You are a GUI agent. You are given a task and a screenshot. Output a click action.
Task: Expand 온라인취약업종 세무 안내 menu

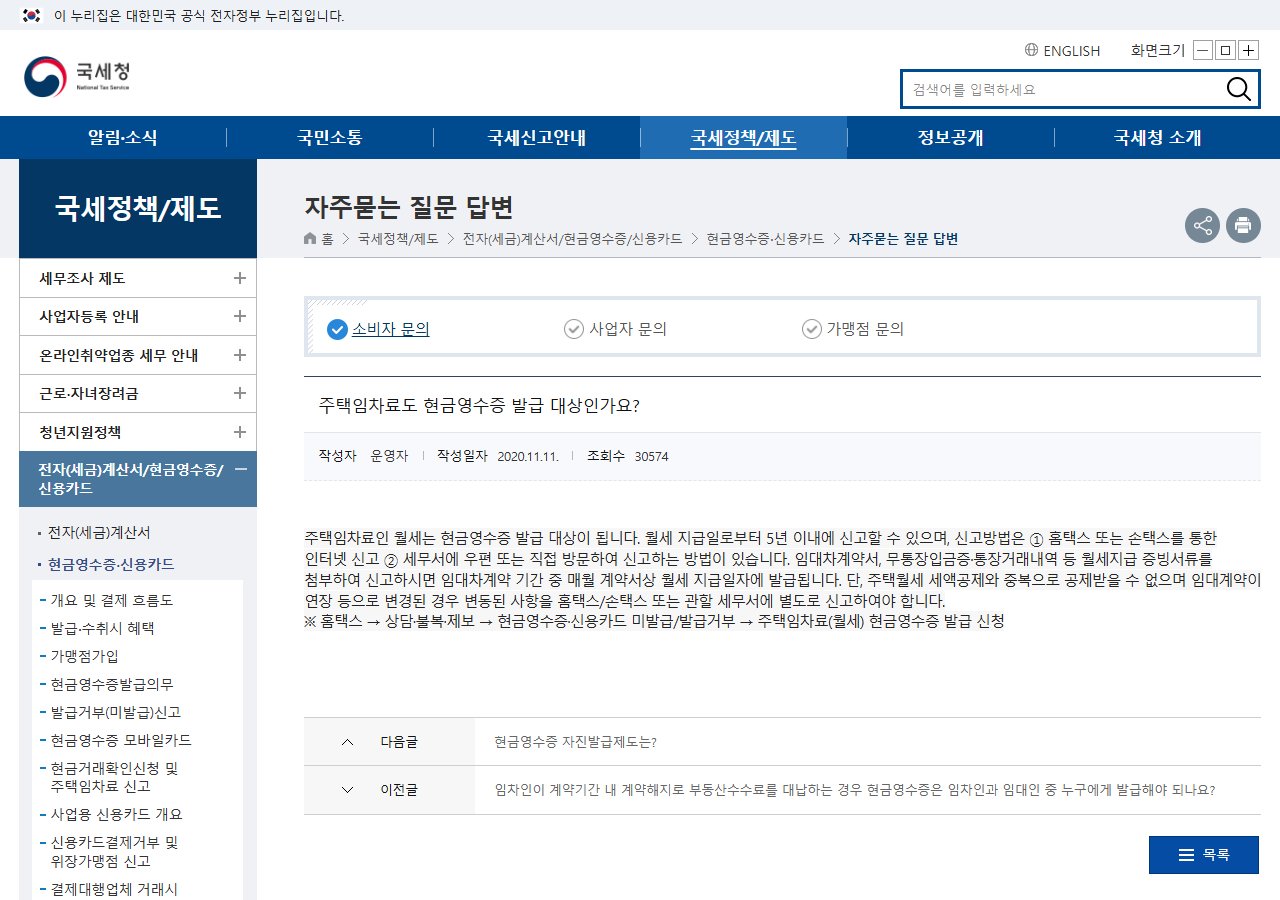pyautogui.click(x=240, y=355)
